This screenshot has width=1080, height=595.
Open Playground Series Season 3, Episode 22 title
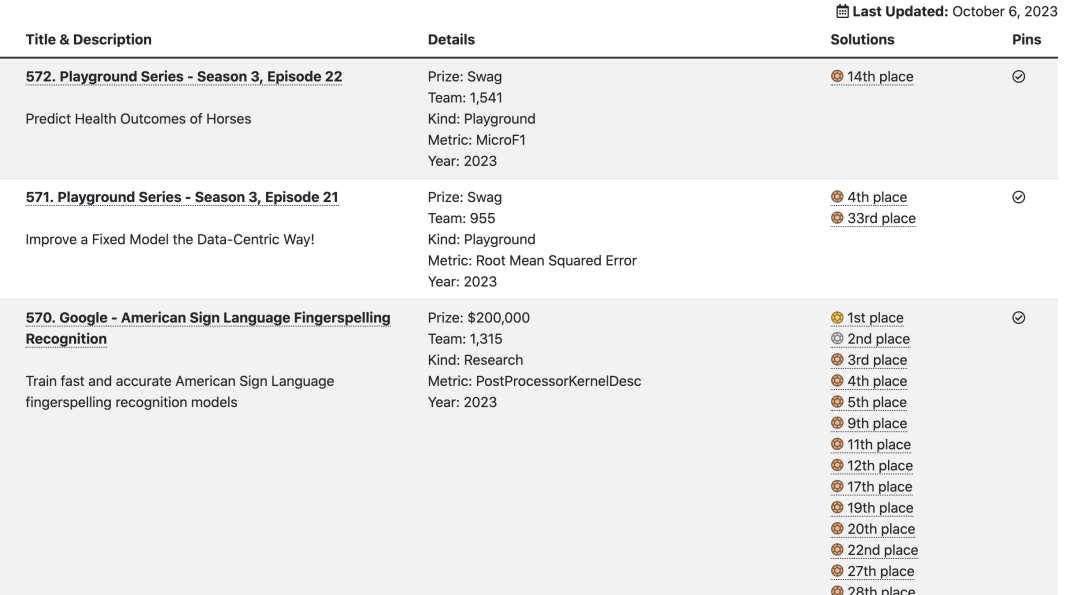click(186, 77)
